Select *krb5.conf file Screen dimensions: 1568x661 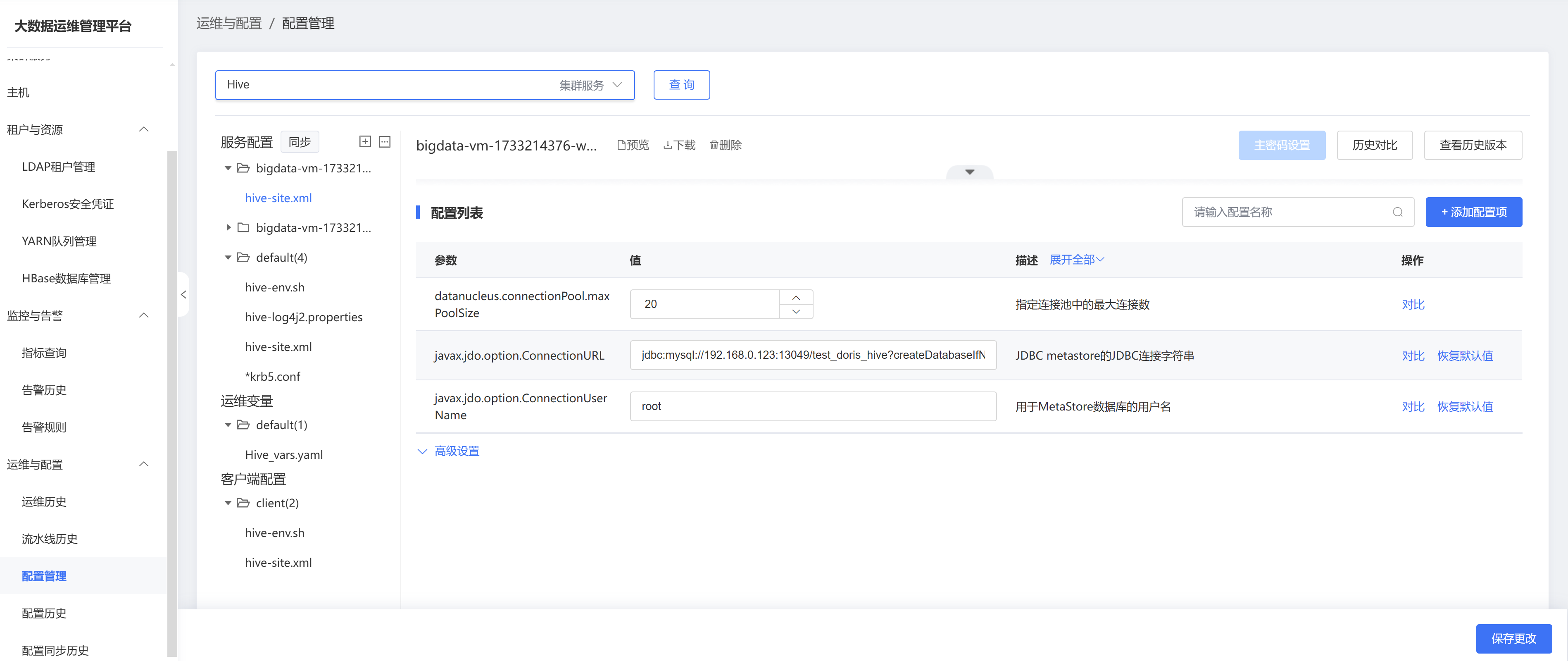click(273, 377)
